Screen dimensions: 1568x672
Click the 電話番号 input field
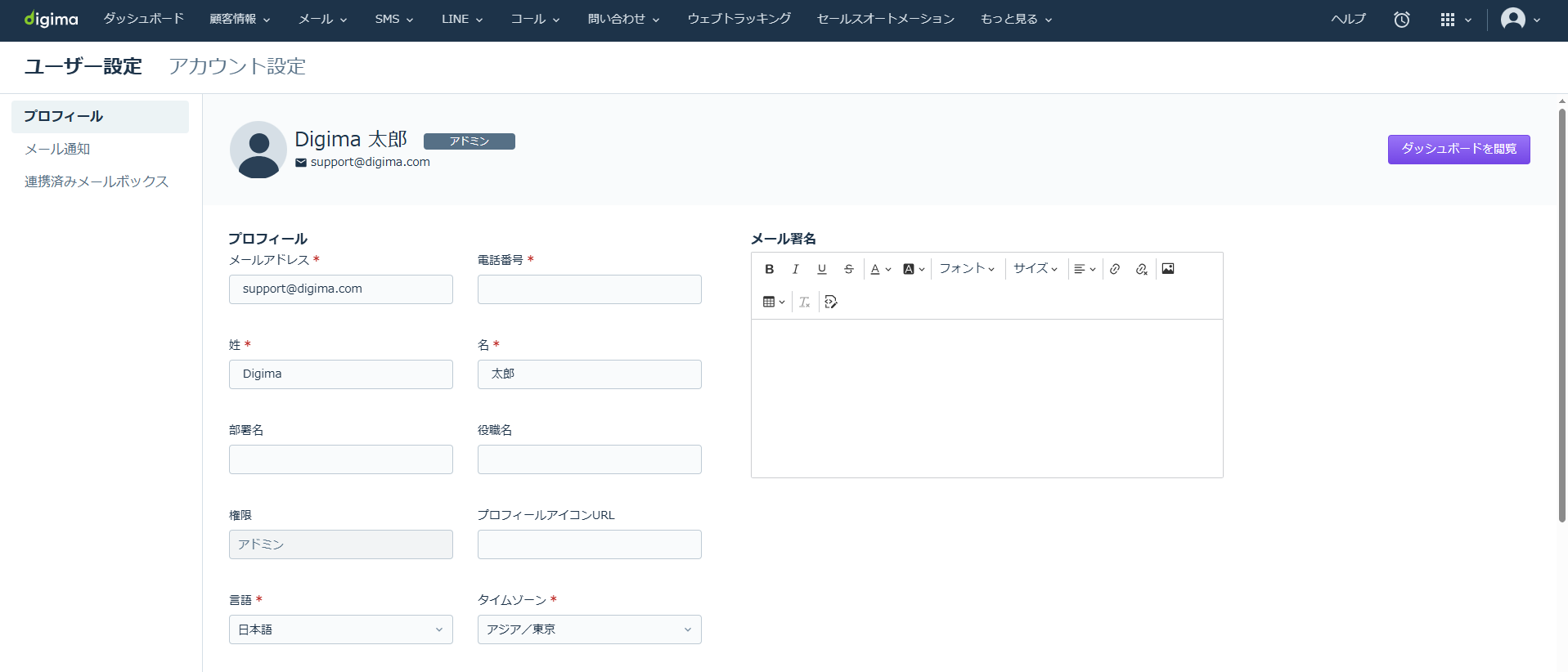pyautogui.click(x=590, y=289)
